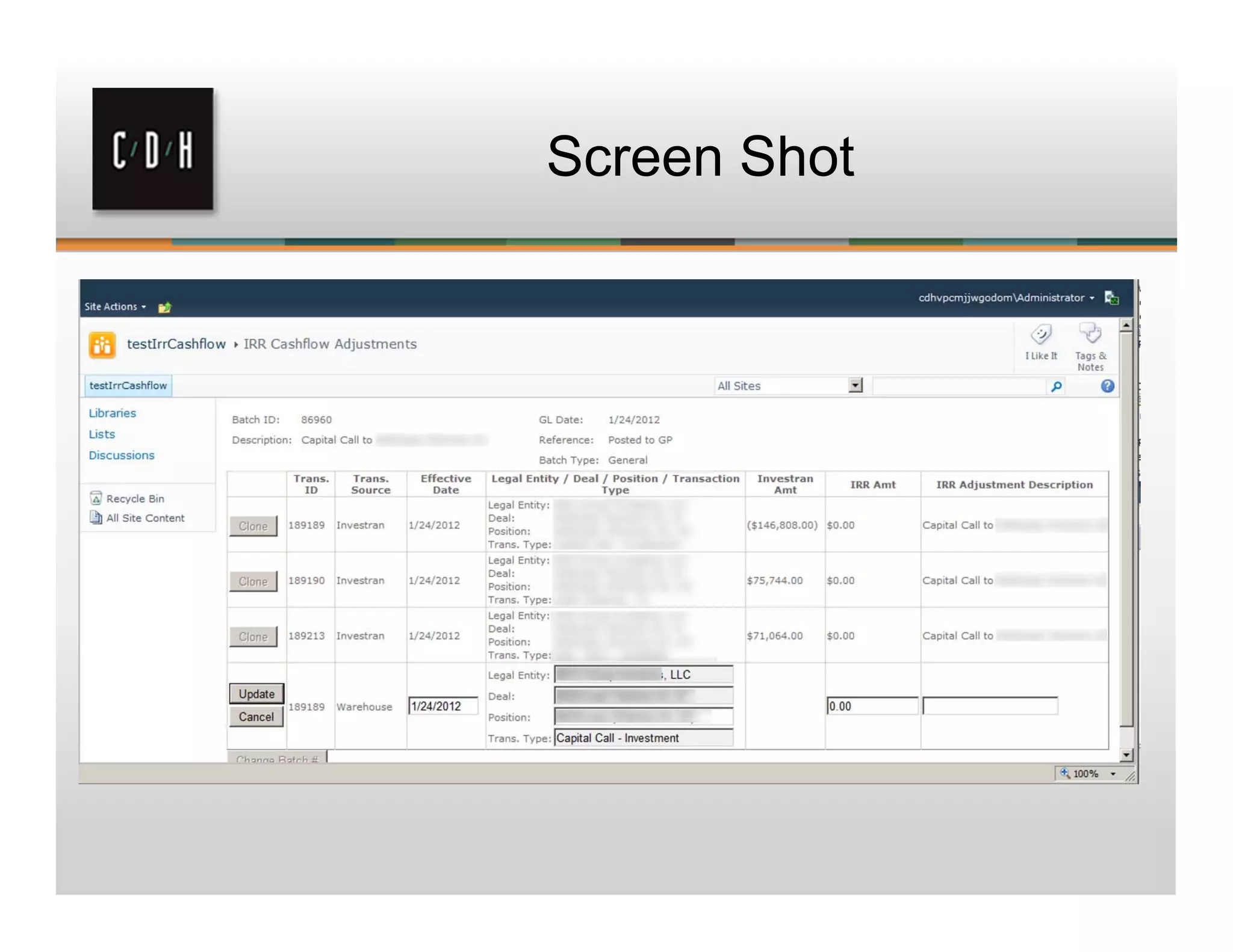Clone transaction 189189 from Investran
The height and width of the screenshot is (952, 1233).
point(253,525)
